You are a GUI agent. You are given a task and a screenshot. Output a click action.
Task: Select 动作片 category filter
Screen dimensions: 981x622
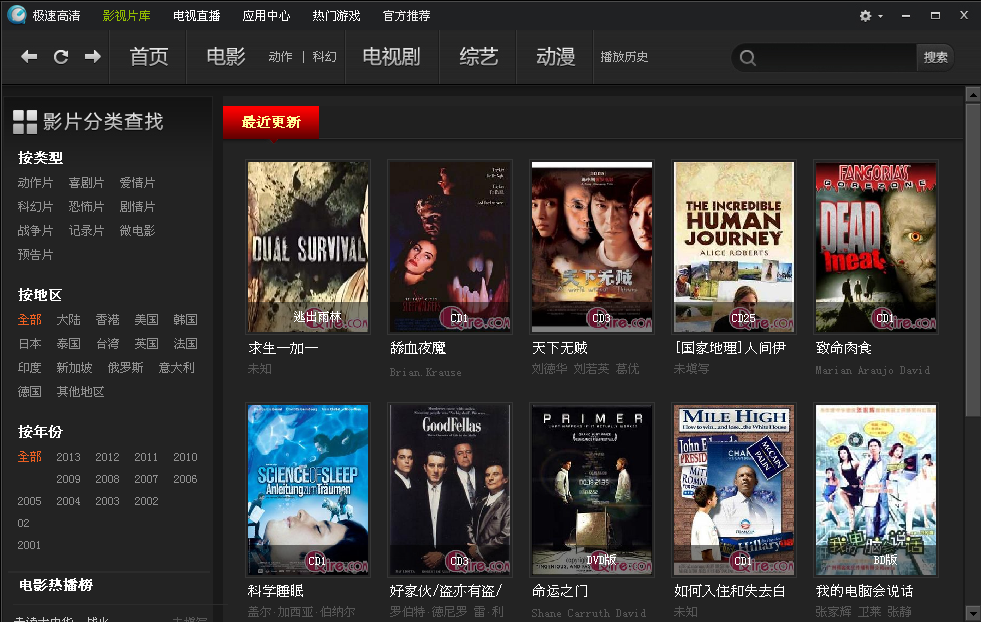[x=35, y=183]
